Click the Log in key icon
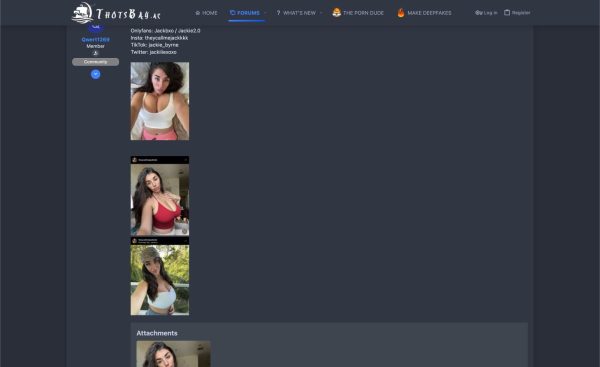 pos(478,13)
